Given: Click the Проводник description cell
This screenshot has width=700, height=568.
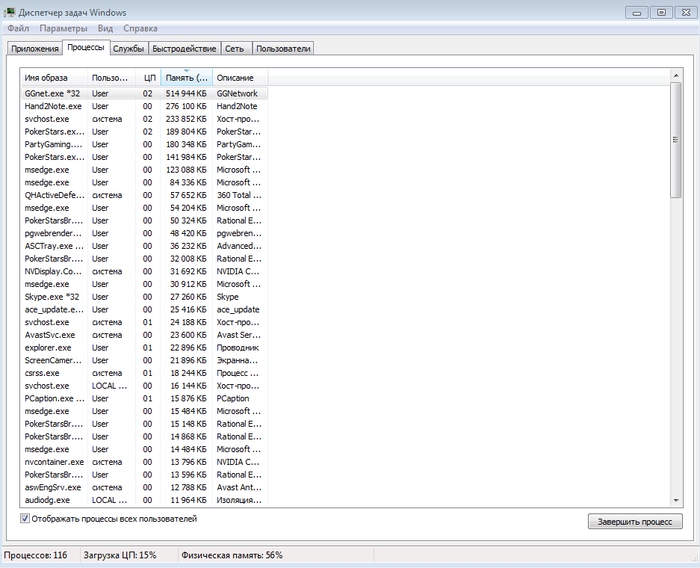Looking at the screenshot, I should pos(238,348).
